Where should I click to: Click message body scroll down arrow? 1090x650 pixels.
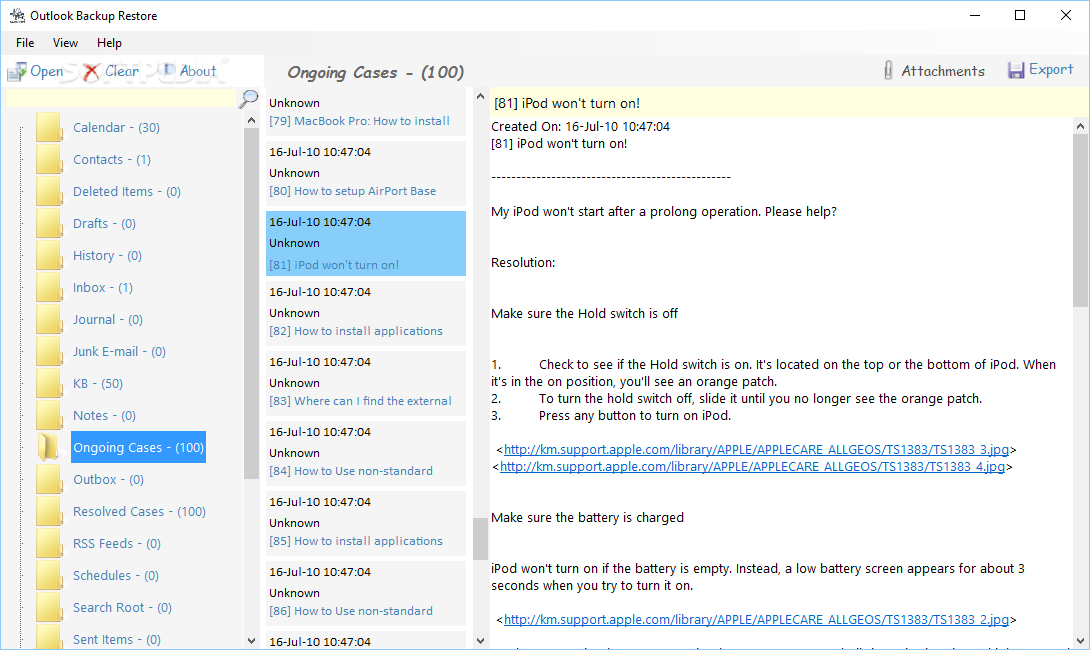click(x=1080, y=640)
